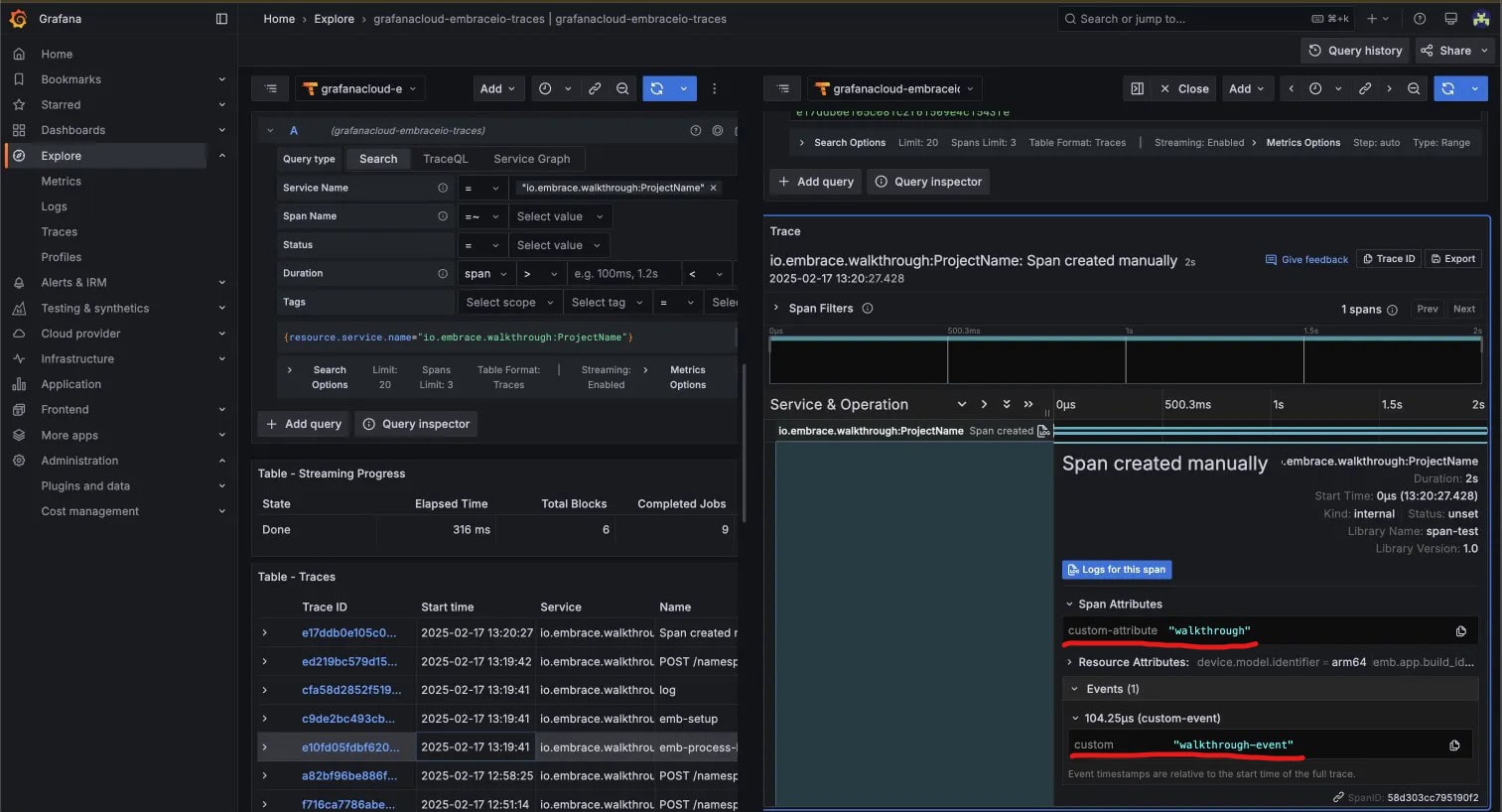Open the news monitor icon in top bar
The height and width of the screenshot is (812, 1502).
(1450, 19)
